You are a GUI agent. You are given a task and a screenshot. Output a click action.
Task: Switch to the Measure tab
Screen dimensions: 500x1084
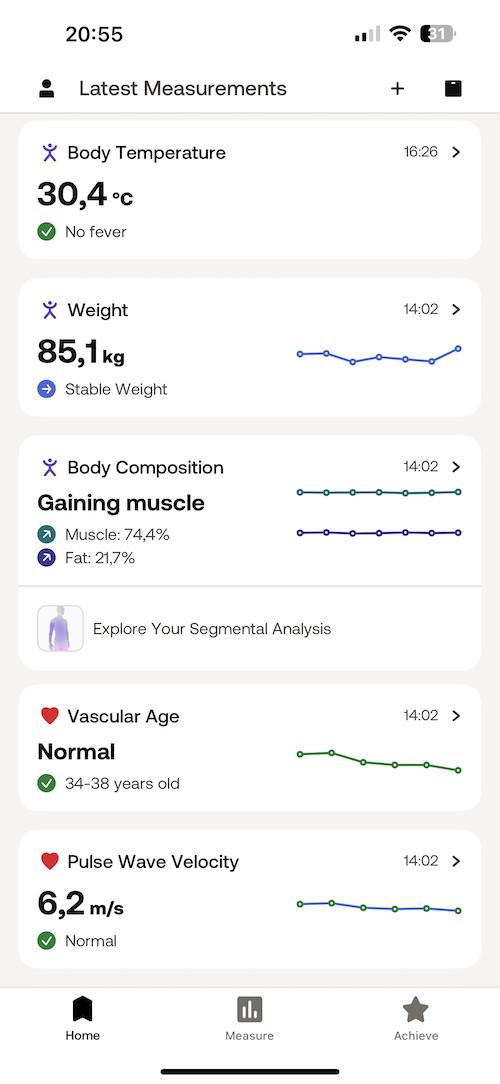tap(250, 1019)
